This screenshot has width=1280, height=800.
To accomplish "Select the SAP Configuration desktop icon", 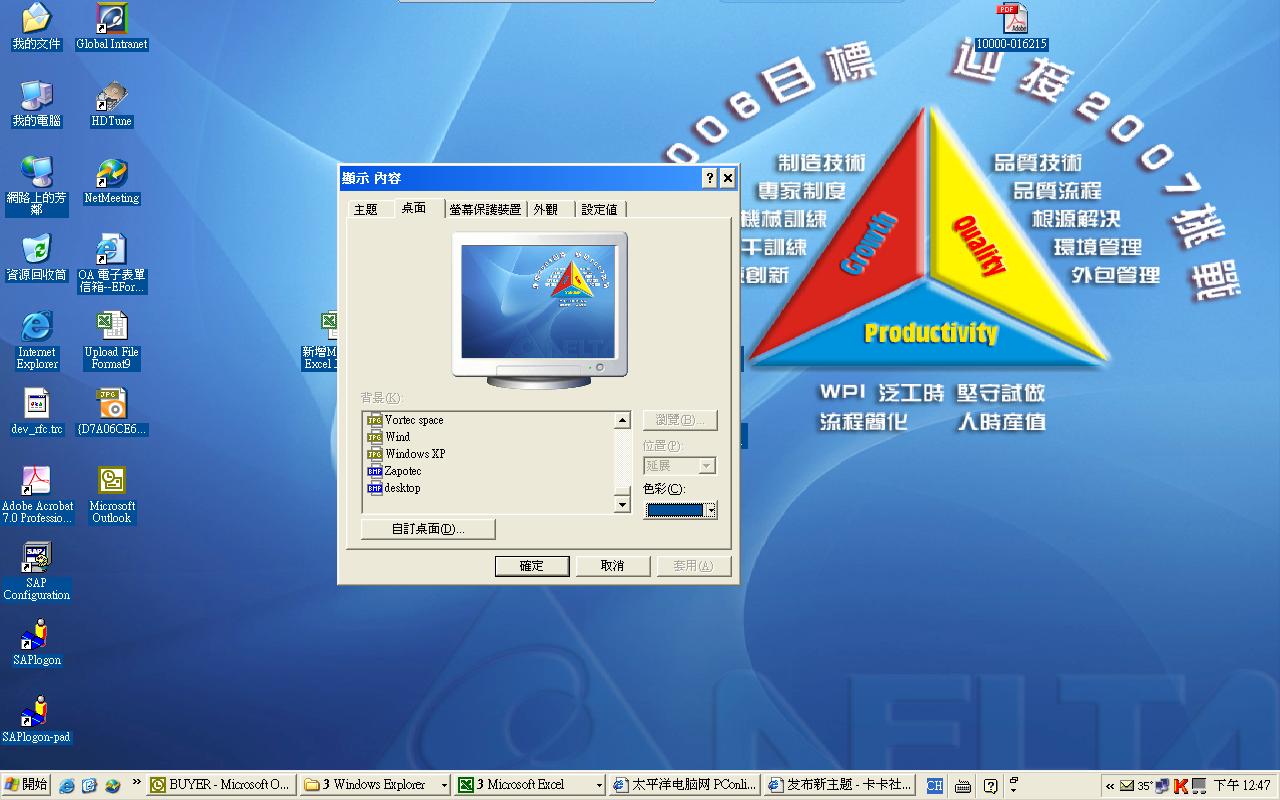I will 36,572.
